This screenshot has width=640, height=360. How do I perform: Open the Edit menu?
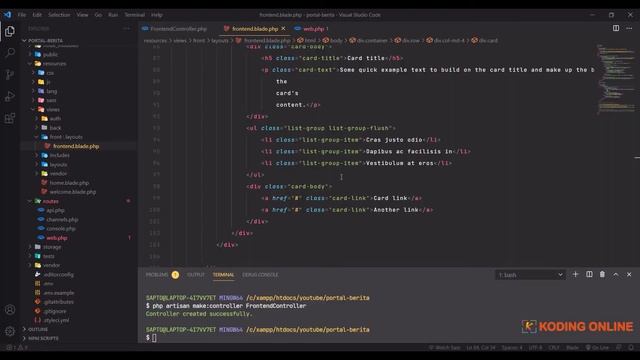point(37,15)
